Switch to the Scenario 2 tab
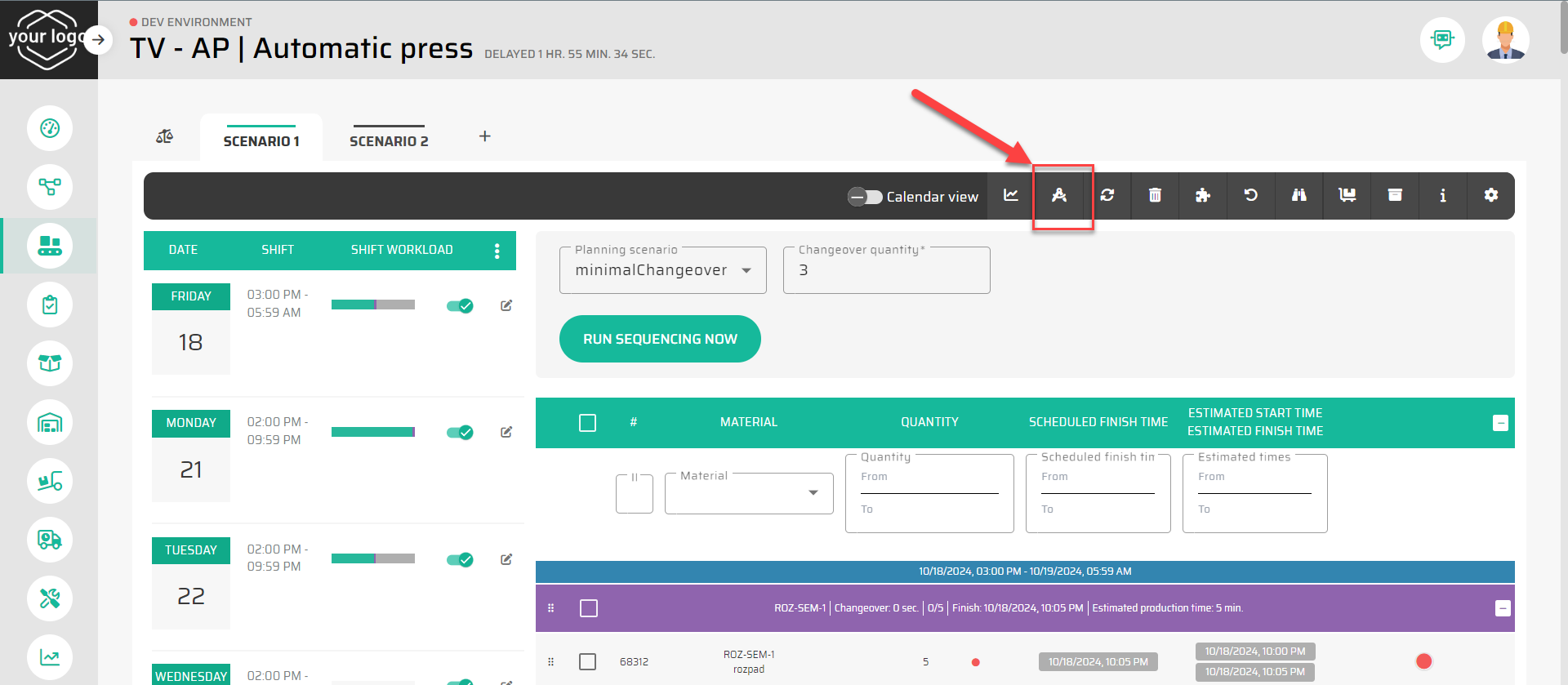The image size is (1568, 685). pos(389,141)
